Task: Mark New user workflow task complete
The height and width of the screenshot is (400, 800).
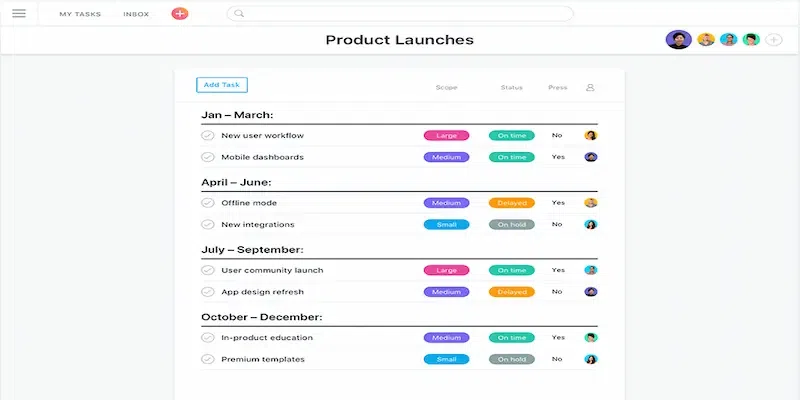Action: pos(207,135)
